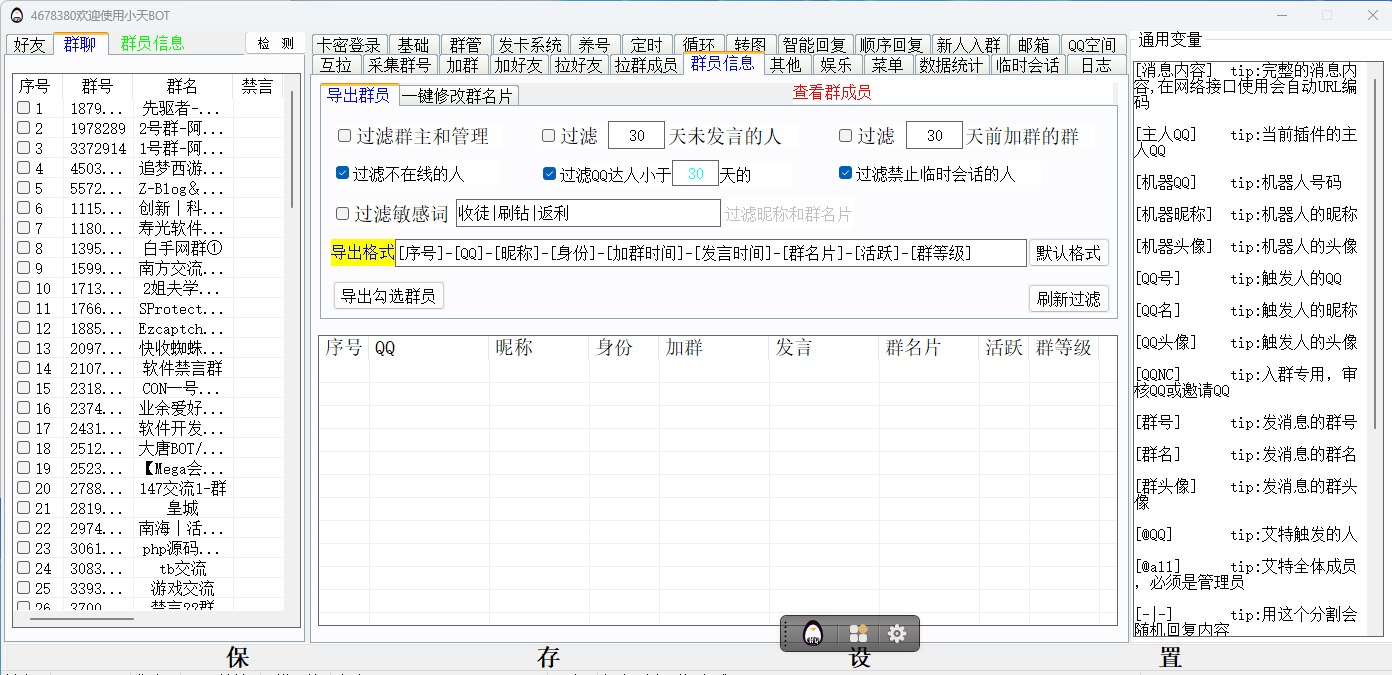Open the 数据统计 tab
The height and width of the screenshot is (675, 1392).
point(950,65)
